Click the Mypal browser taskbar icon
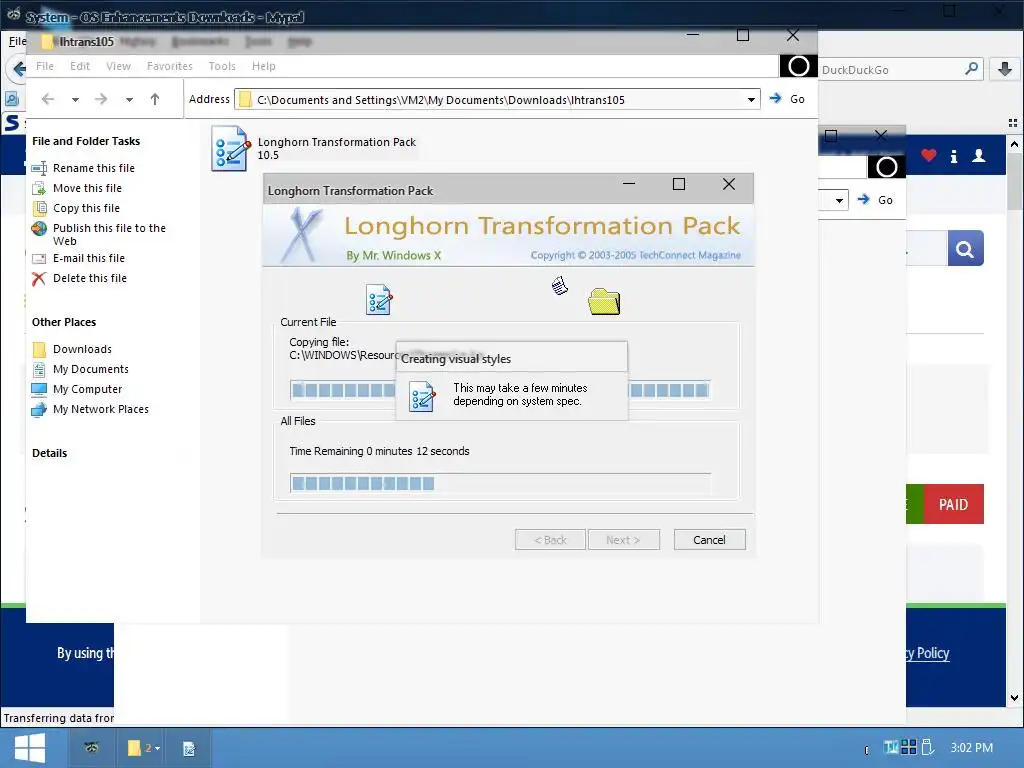This screenshot has height=768, width=1024. pyautogui.click(x=91, y=748)
